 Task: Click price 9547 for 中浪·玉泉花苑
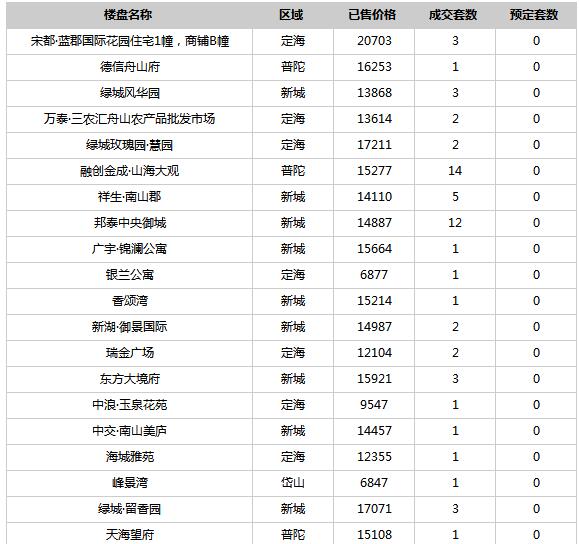click(374, 405)
